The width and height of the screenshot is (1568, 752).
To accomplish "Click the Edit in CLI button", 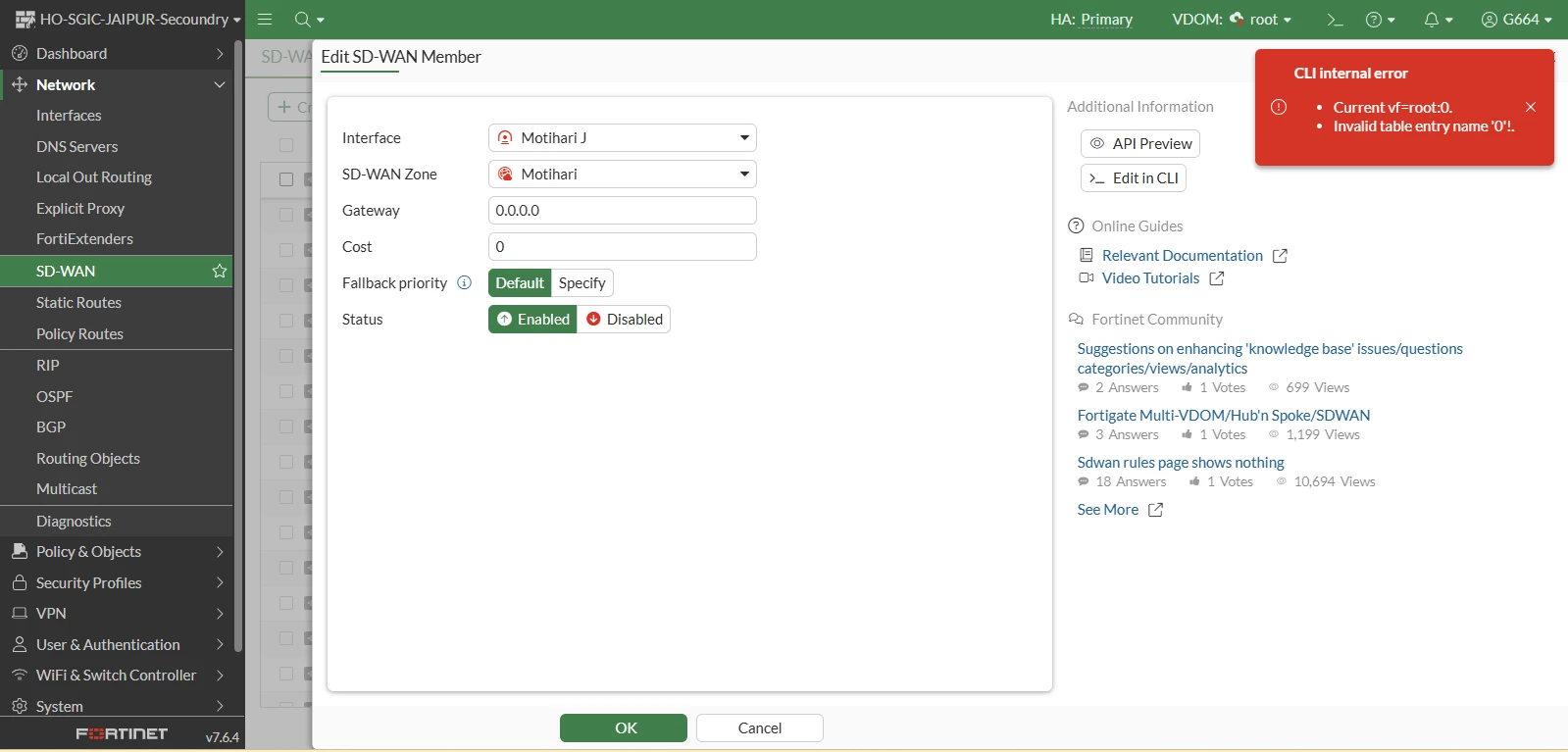I will [1134, 178].
